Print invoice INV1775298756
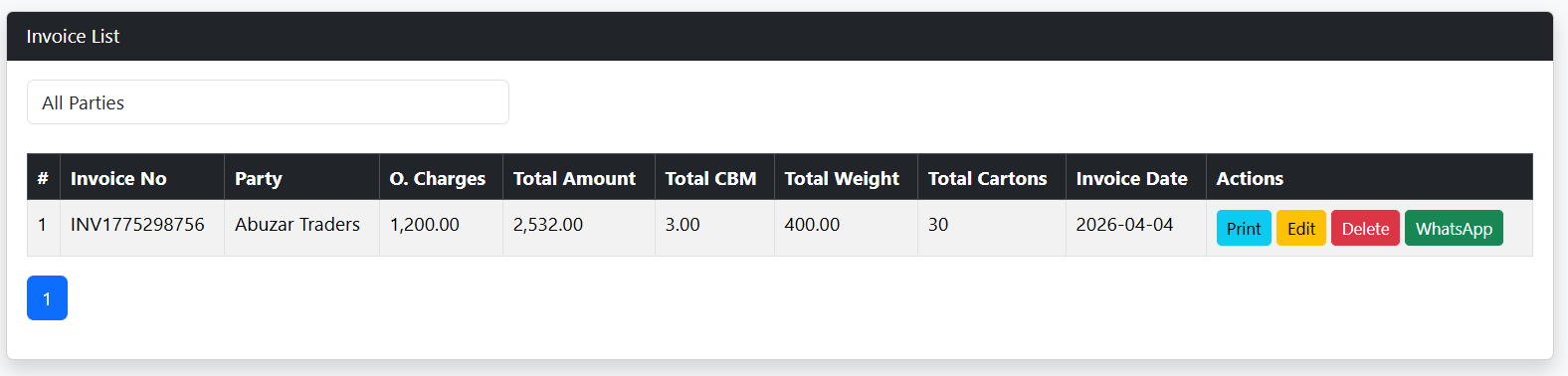This screenshot has width=1568, height=376. click(x=1244, y=228)
